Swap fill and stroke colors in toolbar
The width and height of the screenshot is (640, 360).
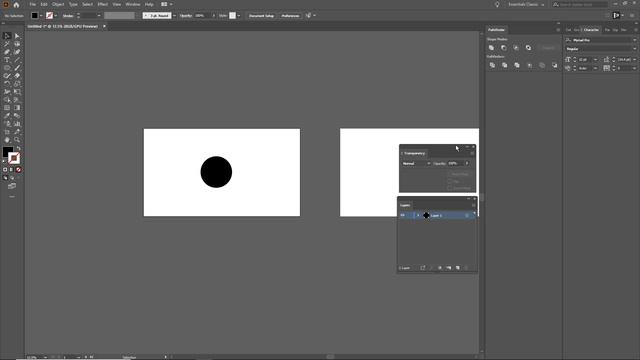tap(18, 149)
